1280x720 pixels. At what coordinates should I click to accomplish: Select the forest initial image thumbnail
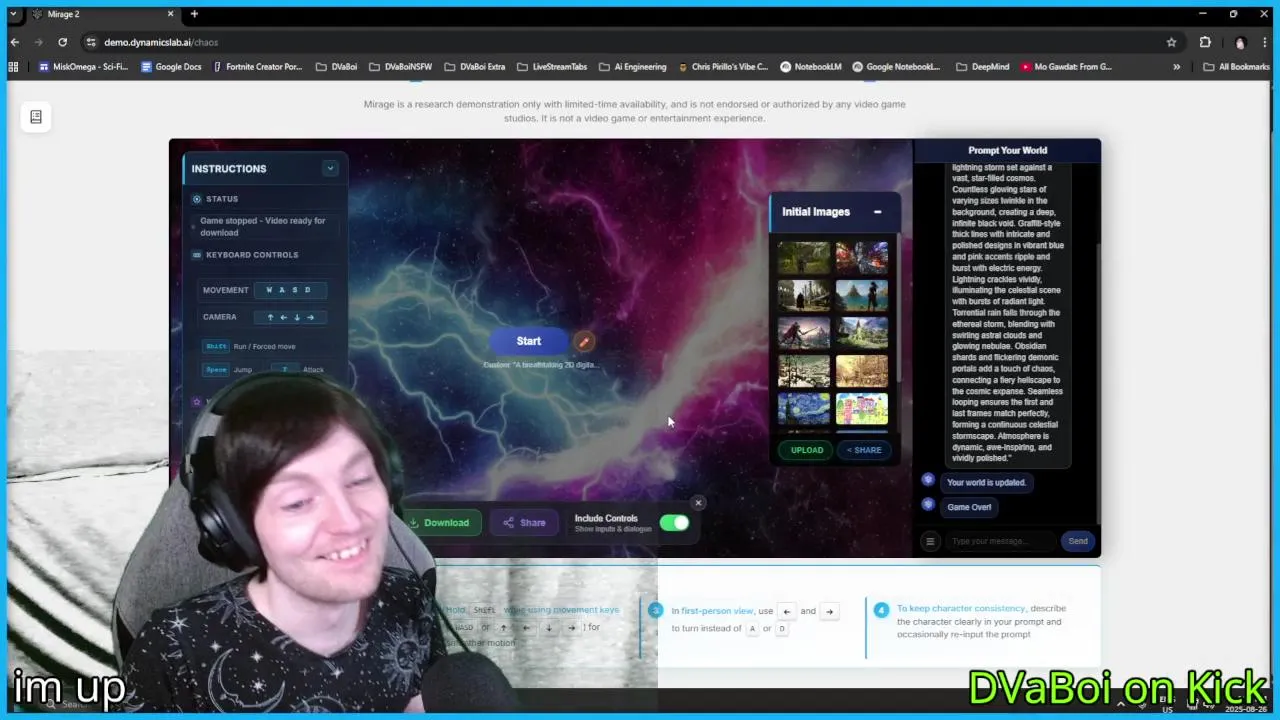(804, 258)
